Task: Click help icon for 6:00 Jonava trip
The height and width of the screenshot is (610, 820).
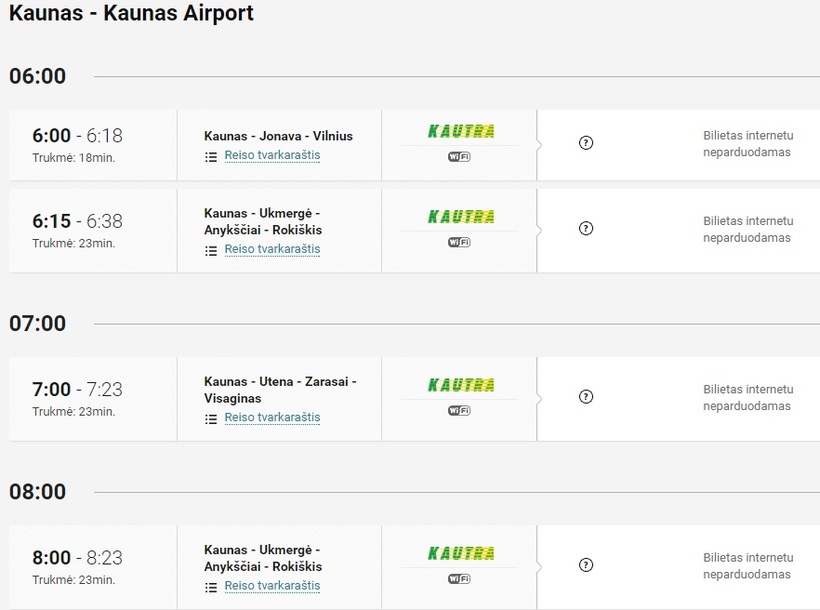Action: click(586, 143)
